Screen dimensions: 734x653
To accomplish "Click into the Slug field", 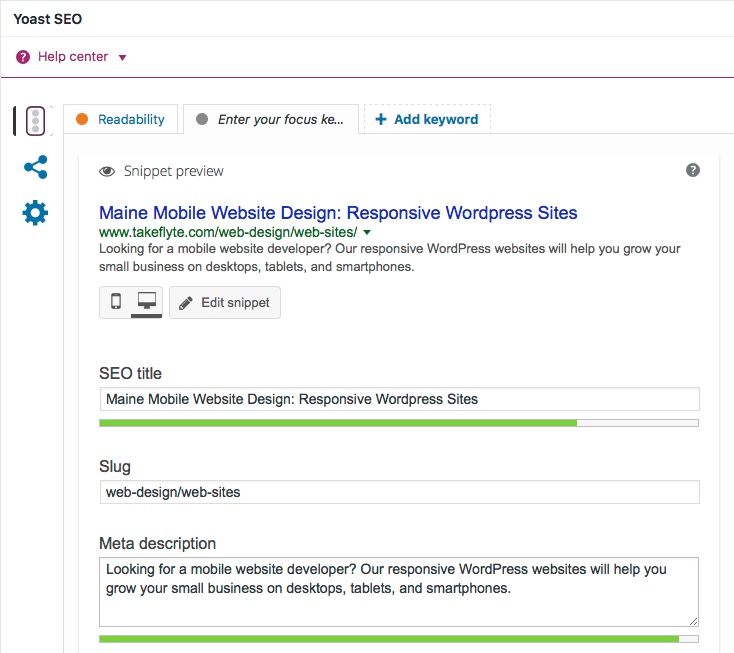I will click(x=399, y=492).
